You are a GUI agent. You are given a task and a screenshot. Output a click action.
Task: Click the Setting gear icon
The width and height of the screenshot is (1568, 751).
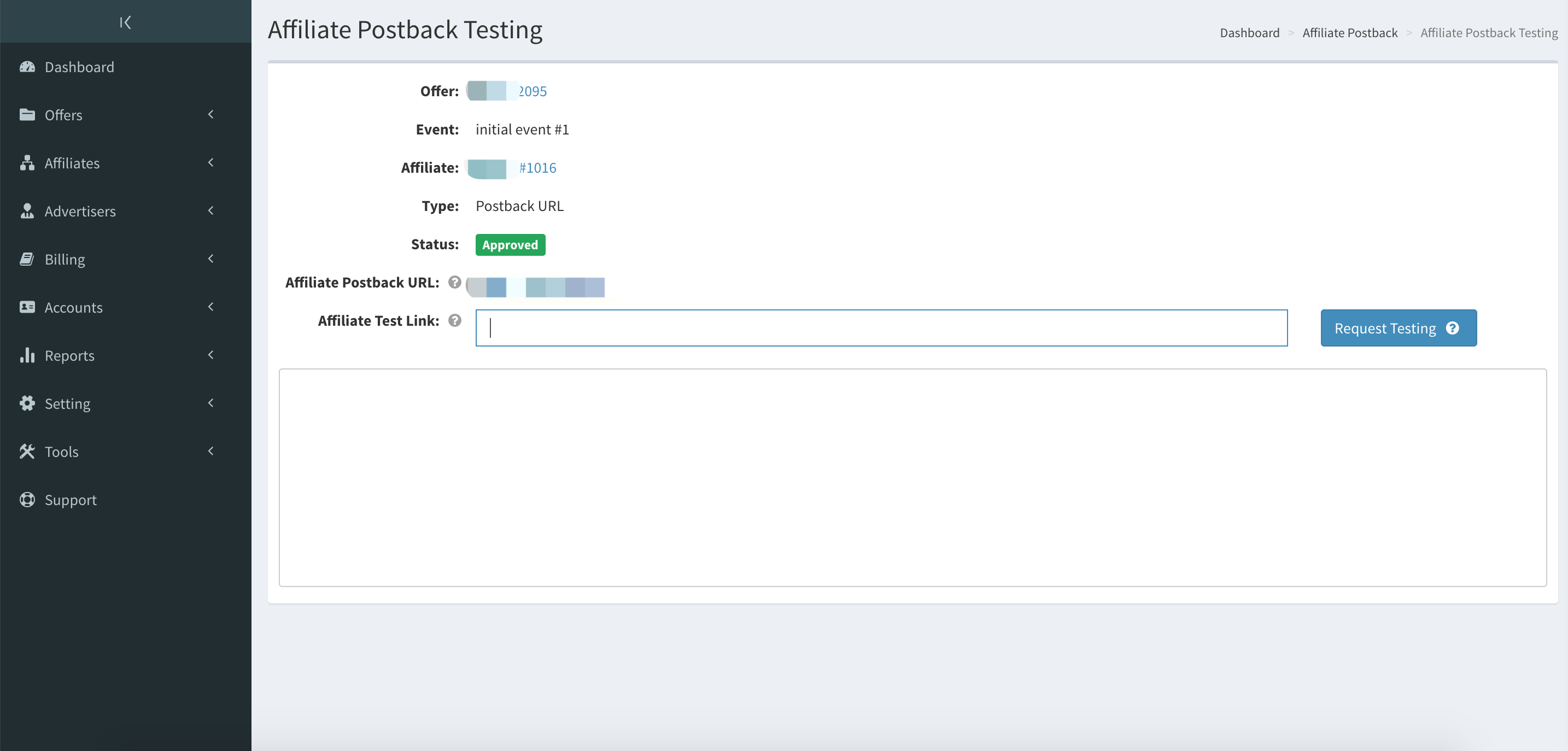pos(27,403)
